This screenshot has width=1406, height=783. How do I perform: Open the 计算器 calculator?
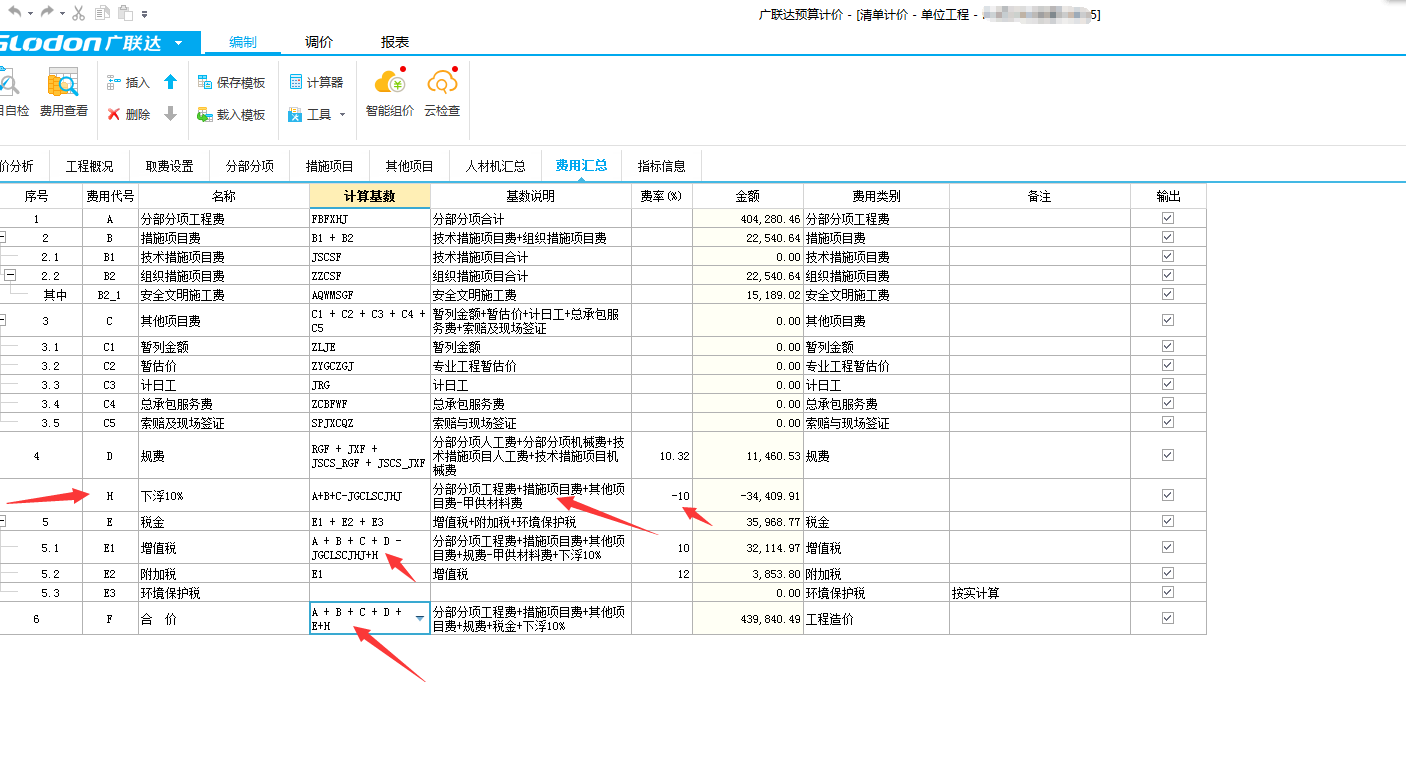click(x=316, y=83)
